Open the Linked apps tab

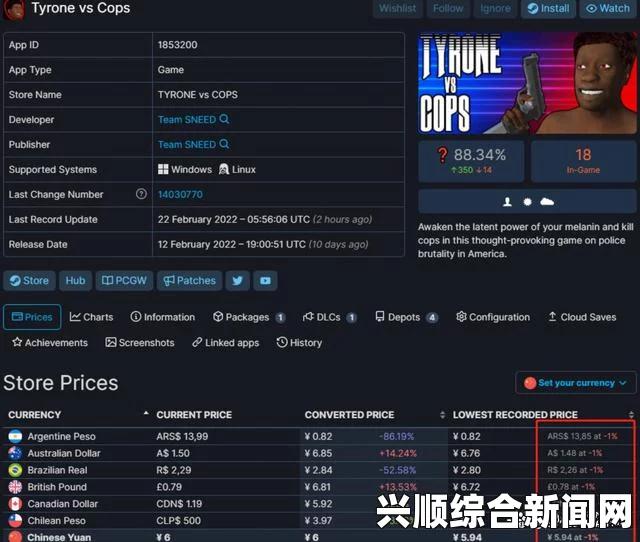point(225,342)
